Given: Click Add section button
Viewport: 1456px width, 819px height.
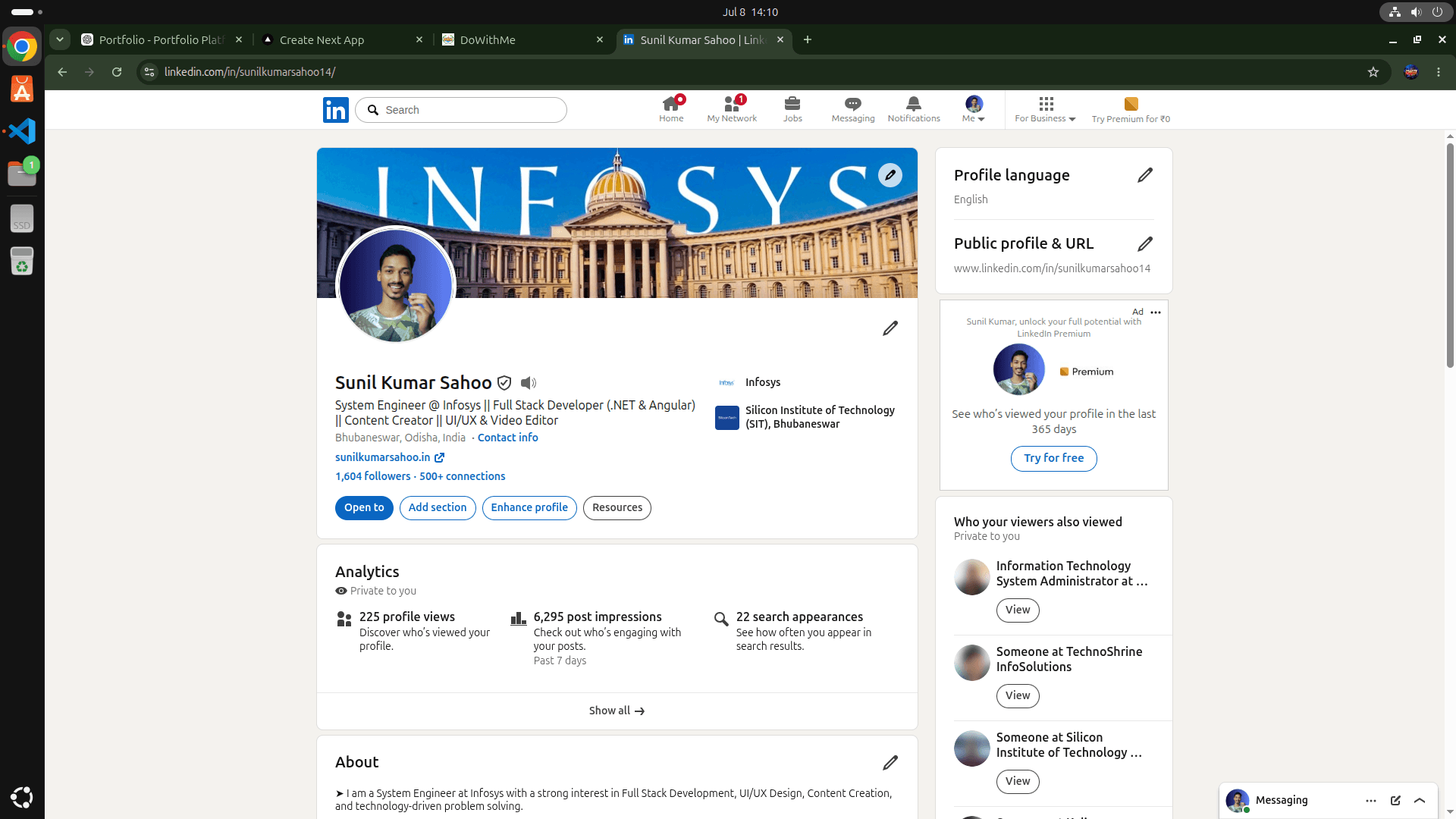Looking at the screenshot, I should [x=438, y=508].
